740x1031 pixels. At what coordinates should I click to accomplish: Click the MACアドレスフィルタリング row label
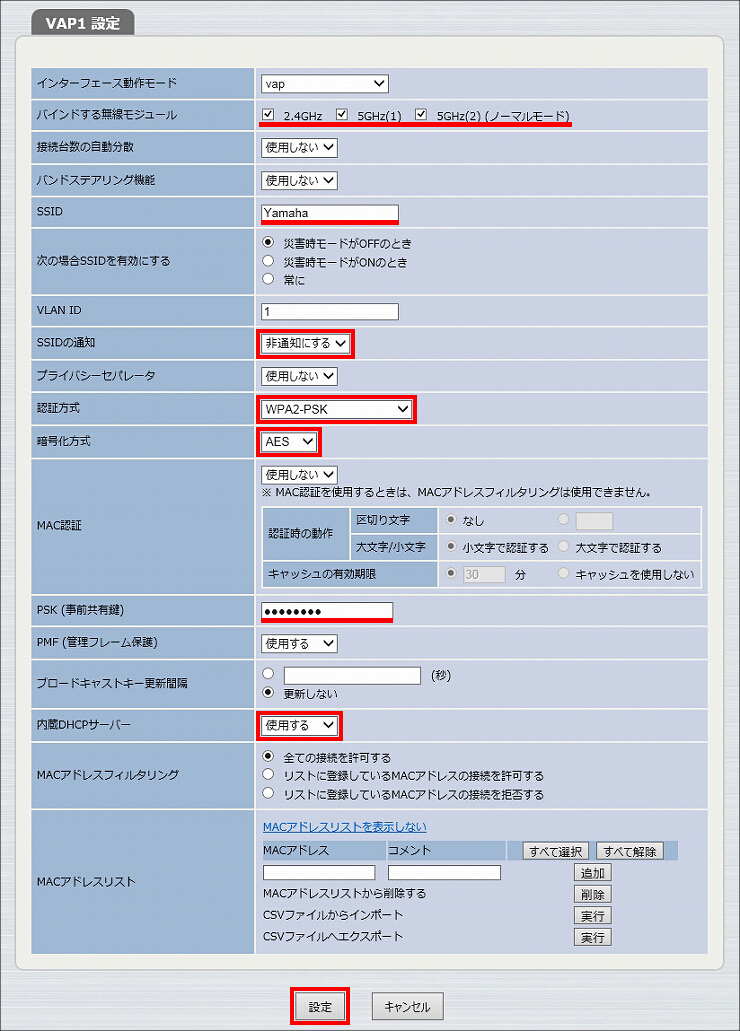pyautogui.click(x=107, y=775)
